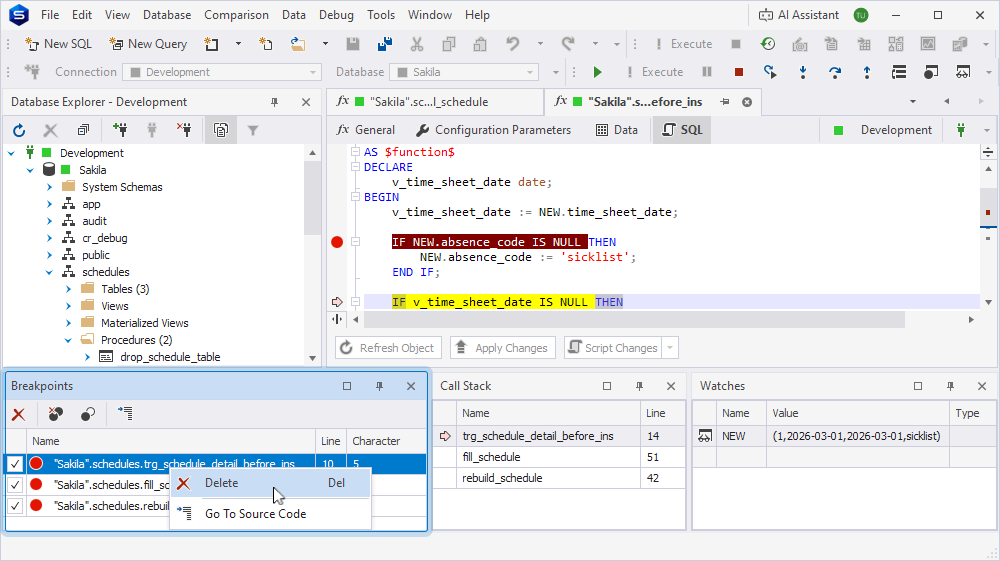1000x561 pixels.
Task: Click the red Stop debugging icon
Action: pyautogui.click(x=739, y=72)
